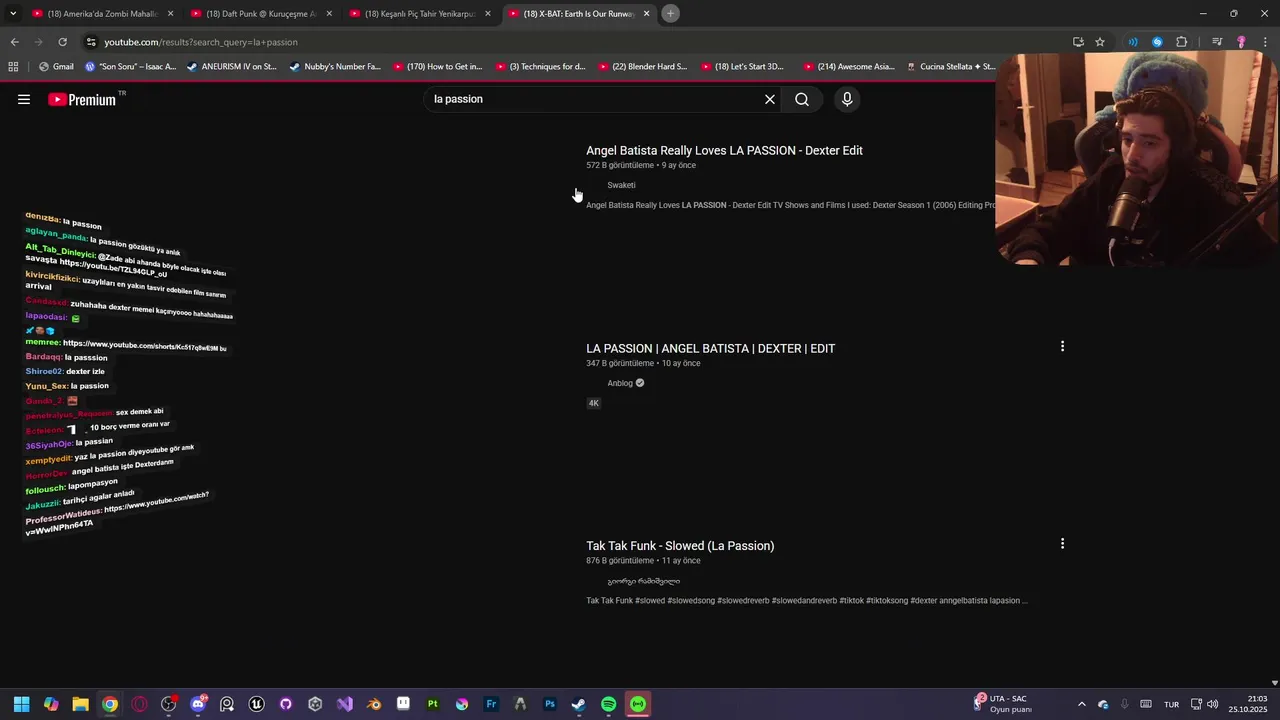The height and width of the screenshot is (720, 1280).
Task: Open Unreal Engine from the taskbar
Action: tap(257, 704)
